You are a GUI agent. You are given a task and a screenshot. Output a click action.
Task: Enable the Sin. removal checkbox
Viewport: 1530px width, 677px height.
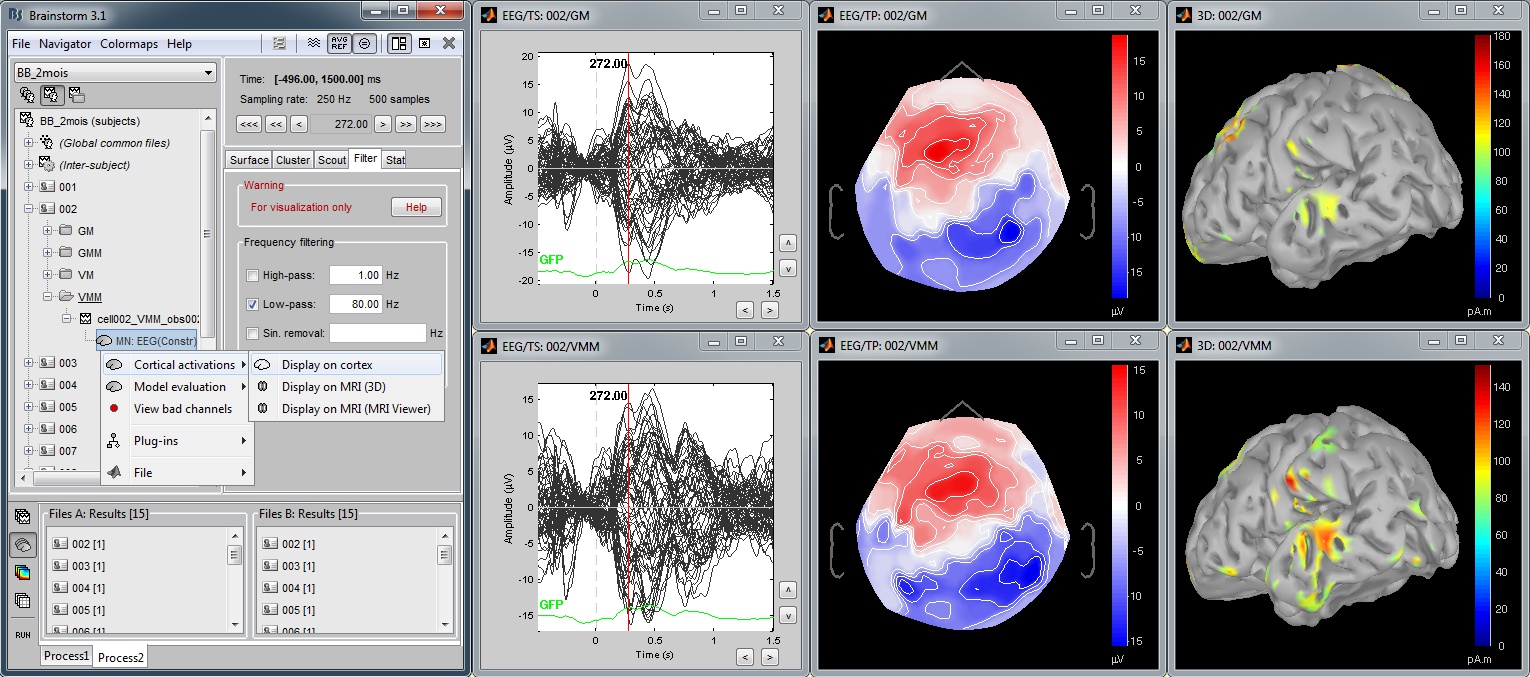click(252, 333)
